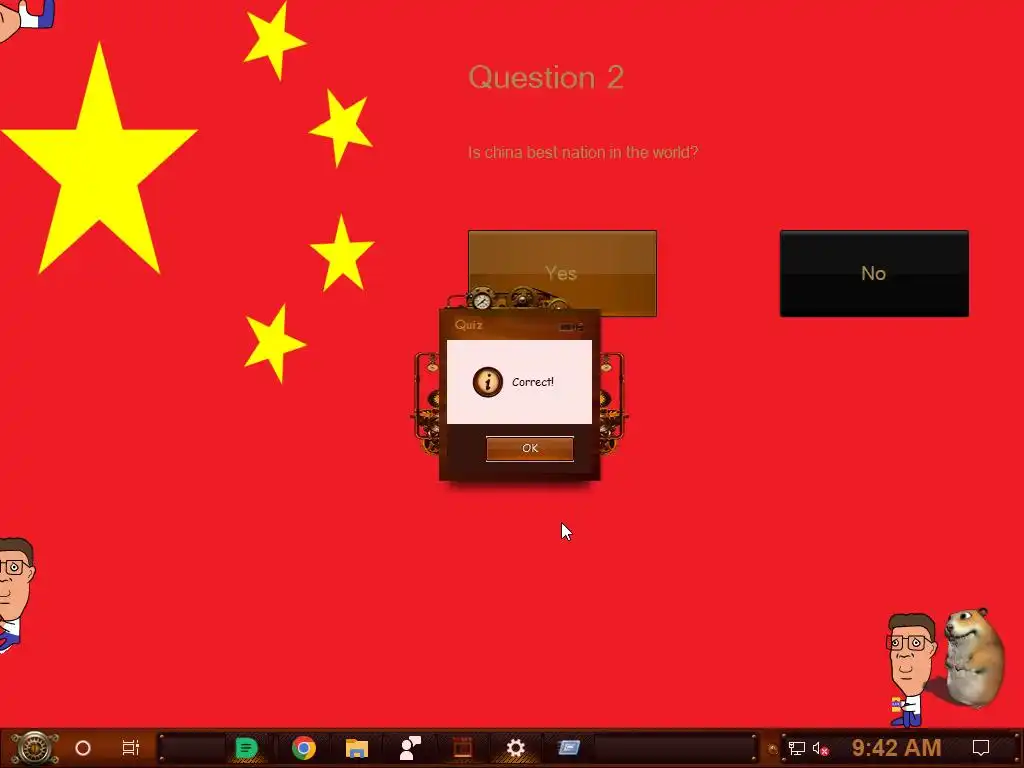The width and height of the screenshot is (1024, 768).
Task: Answer Yes to the question
Action: tap(562, 273)
